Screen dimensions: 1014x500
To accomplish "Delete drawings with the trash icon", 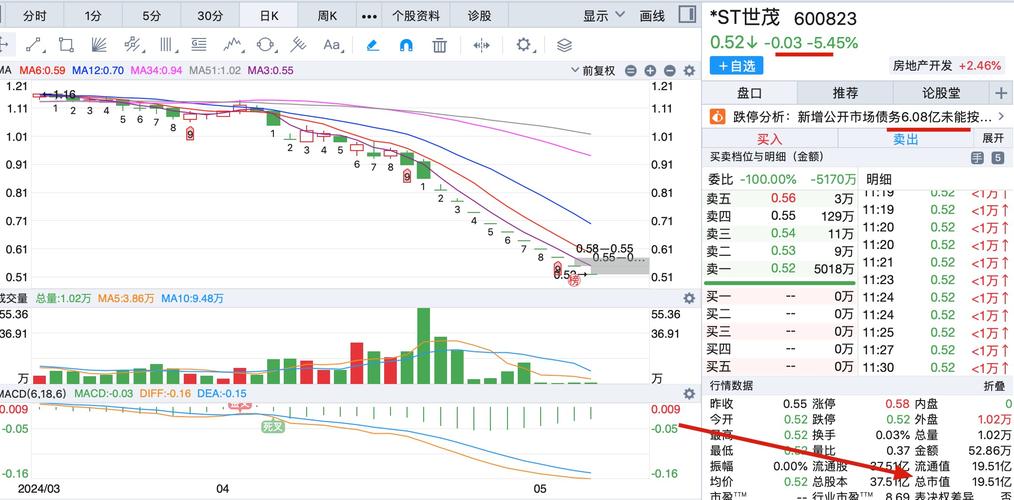I will click(440, 45).
